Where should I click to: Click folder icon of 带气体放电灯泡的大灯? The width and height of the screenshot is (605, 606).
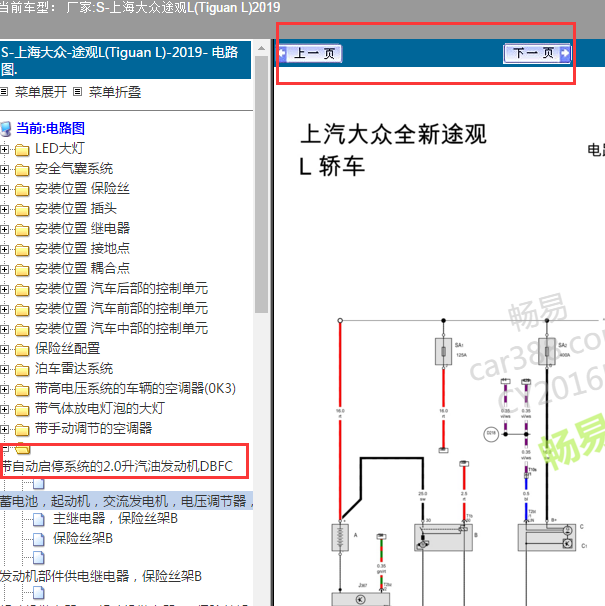pos(22,410)
